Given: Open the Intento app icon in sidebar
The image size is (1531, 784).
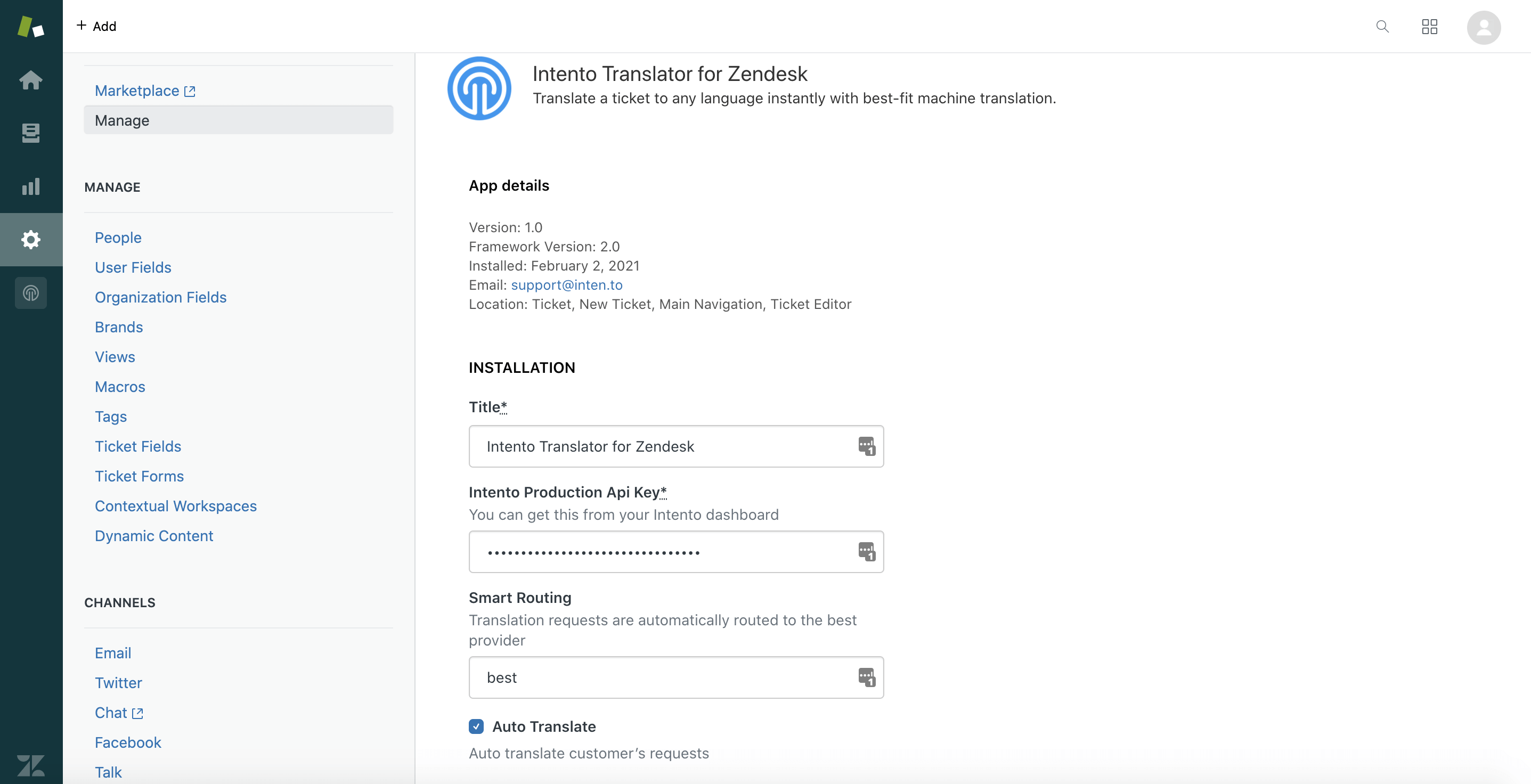Looking at the screenshot, I should 31,293.
